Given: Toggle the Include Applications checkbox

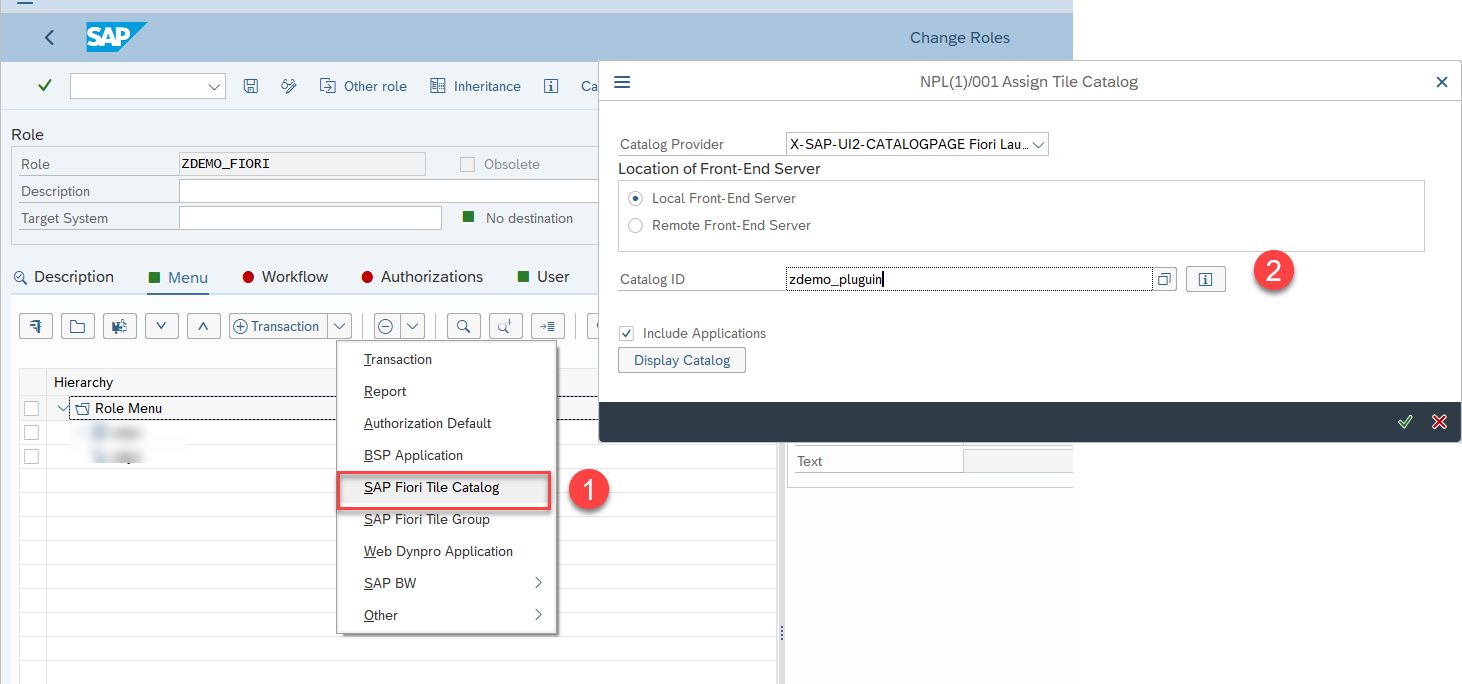Looking at the screenshot, I should click(x=626, y=333).
